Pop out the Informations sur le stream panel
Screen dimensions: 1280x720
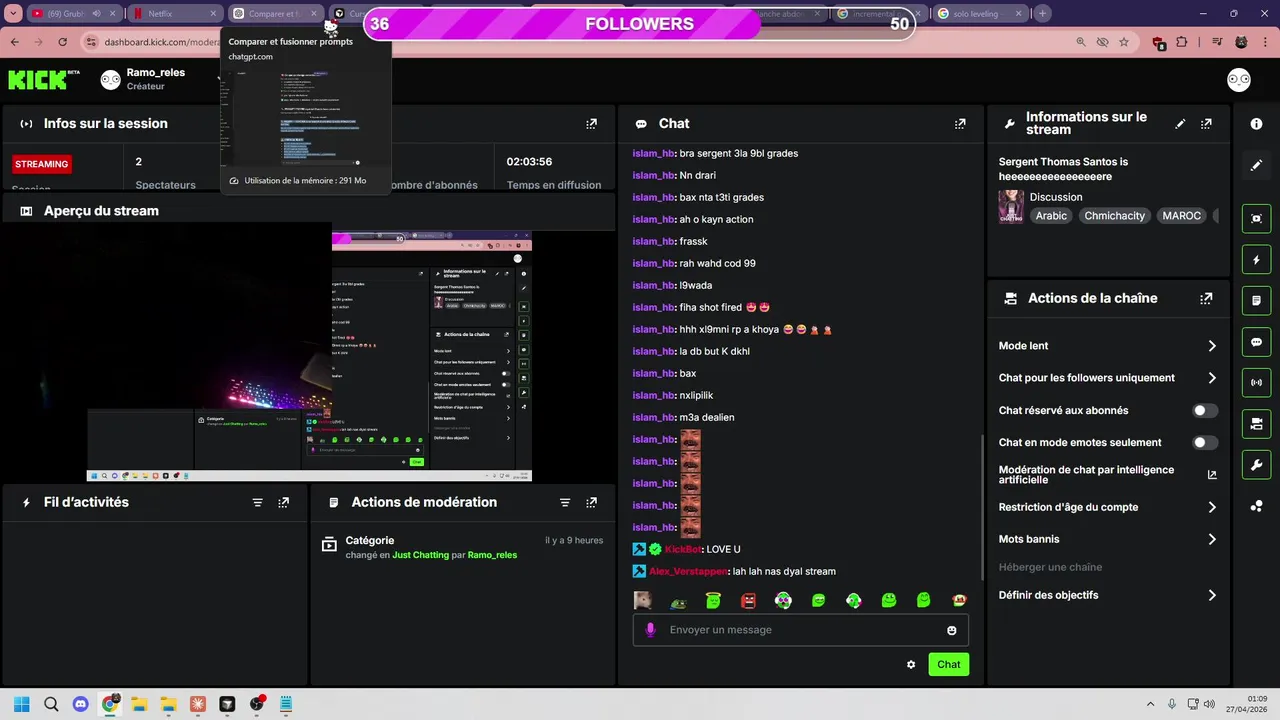tap(1206, 124)
